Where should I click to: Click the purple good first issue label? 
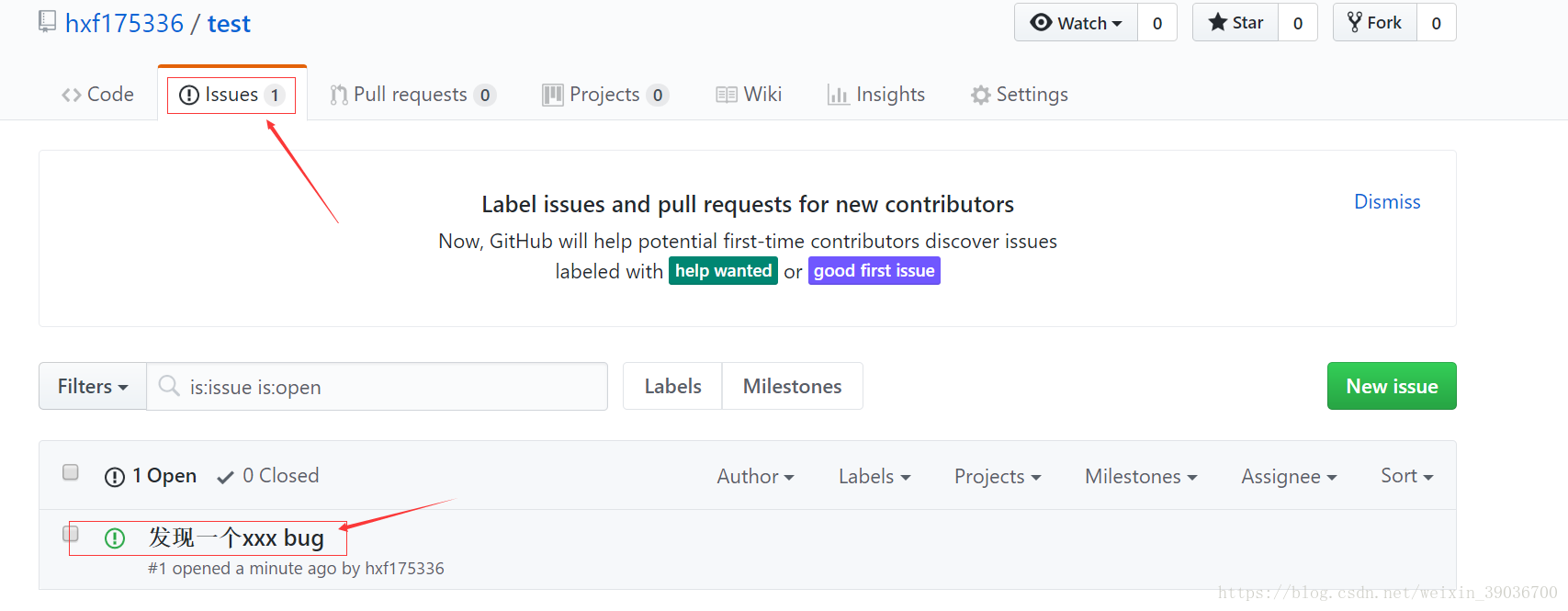click(x=874, y=271)
